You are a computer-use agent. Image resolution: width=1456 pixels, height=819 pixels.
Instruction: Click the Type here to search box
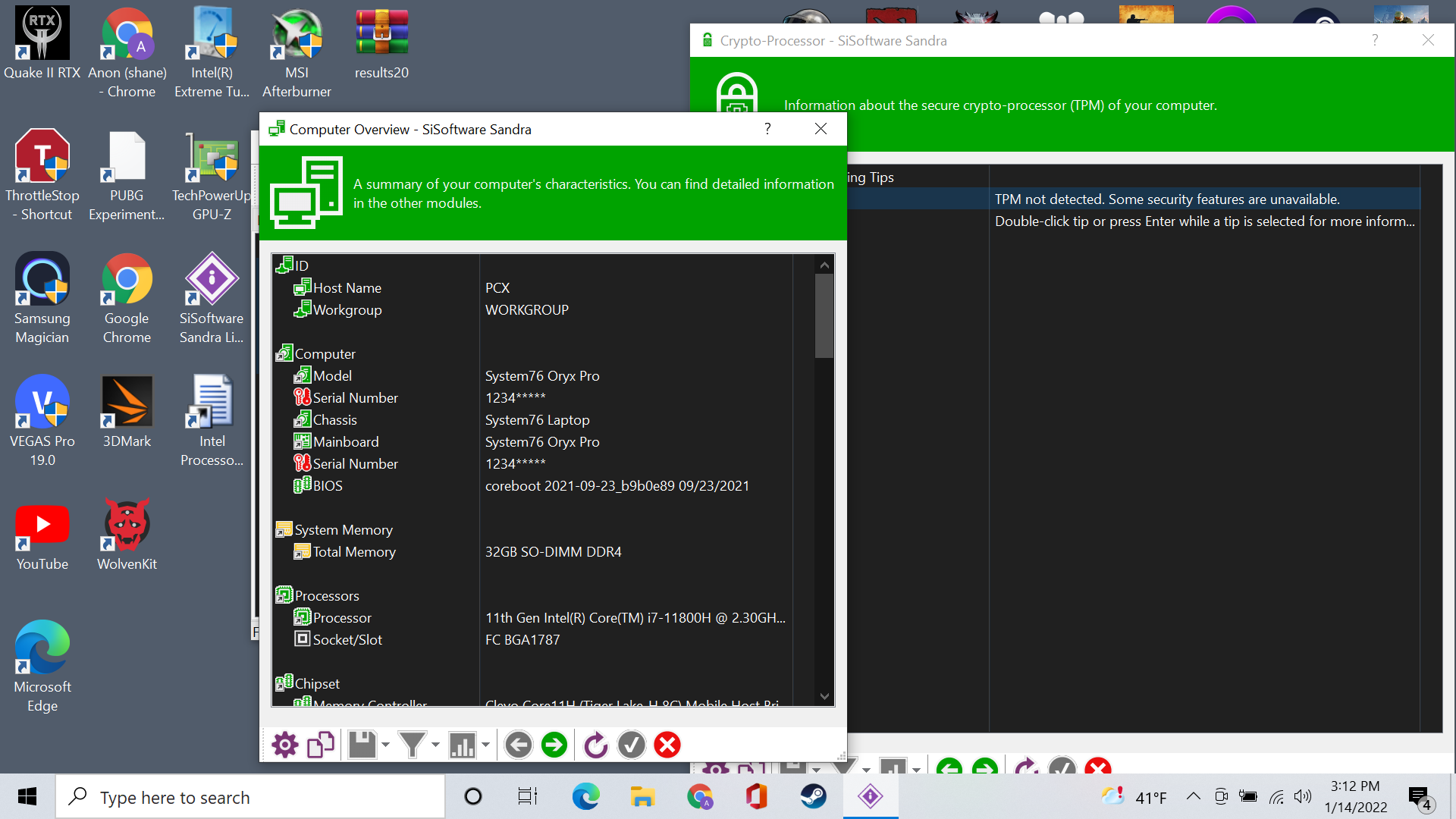(250, 797)
